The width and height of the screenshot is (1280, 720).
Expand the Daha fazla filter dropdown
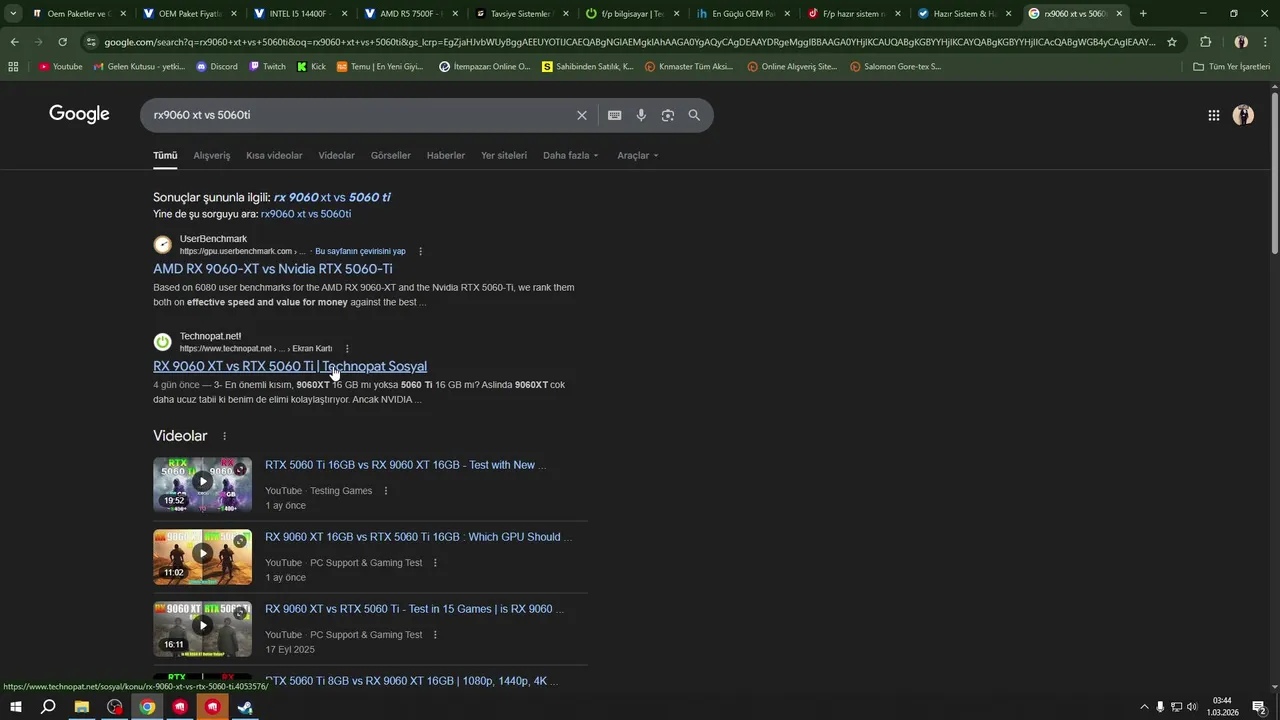tap(571, 155)
